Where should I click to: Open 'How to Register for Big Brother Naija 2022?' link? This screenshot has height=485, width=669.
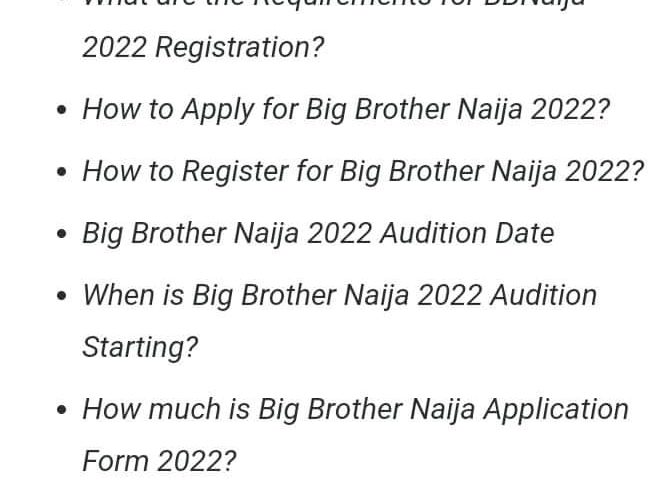pos(362,171)
